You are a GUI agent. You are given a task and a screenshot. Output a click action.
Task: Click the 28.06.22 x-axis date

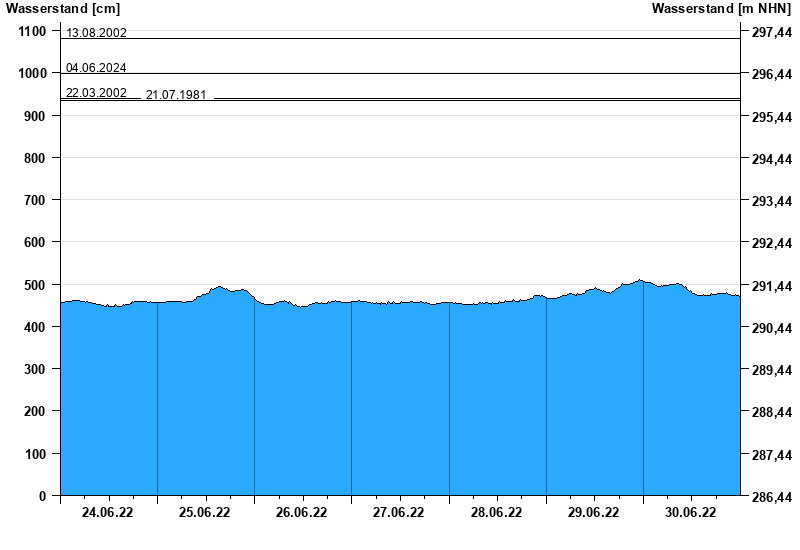[x=496, y=513]
